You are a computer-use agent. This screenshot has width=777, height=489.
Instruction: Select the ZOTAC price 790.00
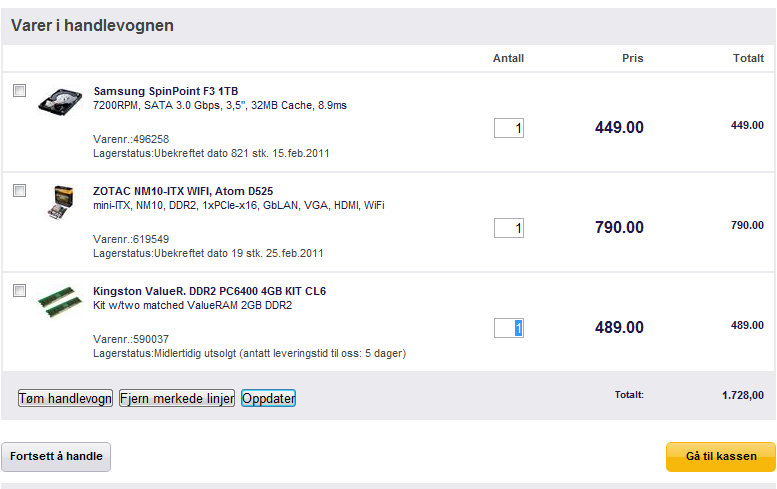coord(619,227)
